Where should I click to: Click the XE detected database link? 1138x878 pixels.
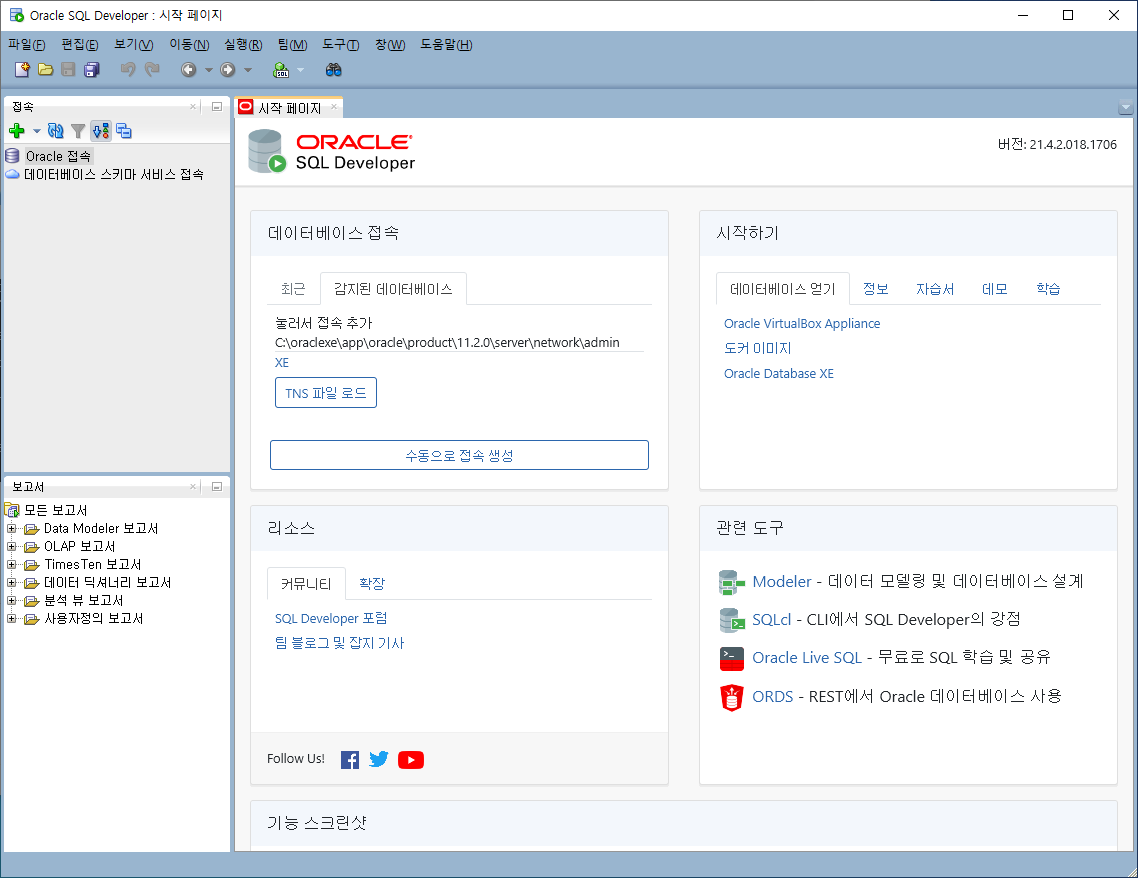click(282, 362)
